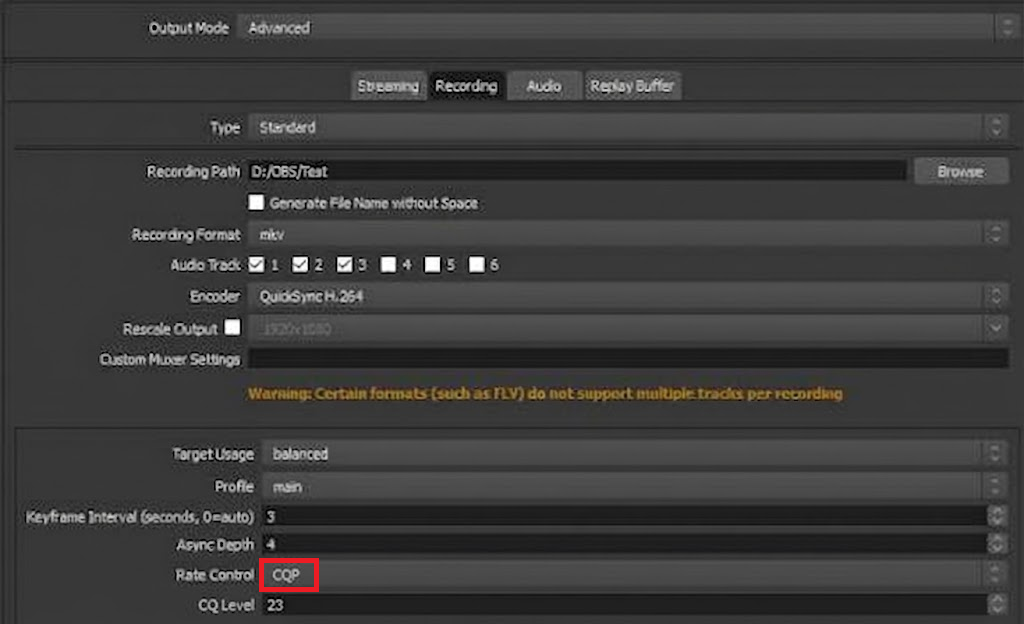Click the Async Depth field showing 4
The height and width of the screenshot is (624, 1024).
tap(624, 544)
